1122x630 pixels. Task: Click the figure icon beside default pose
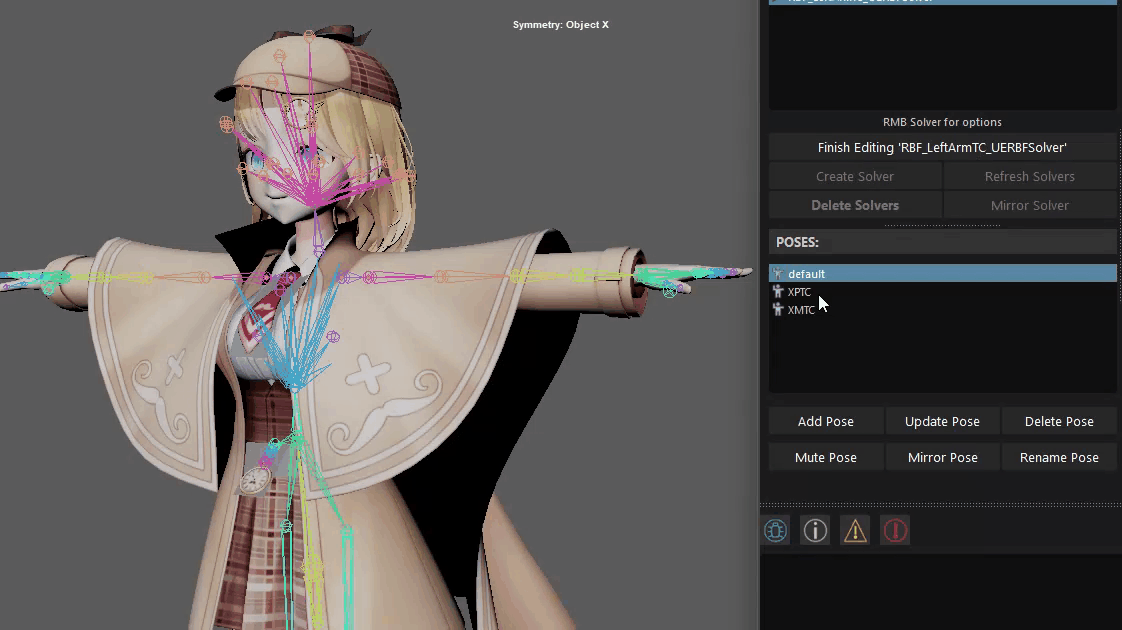click(x=778, y=273)
